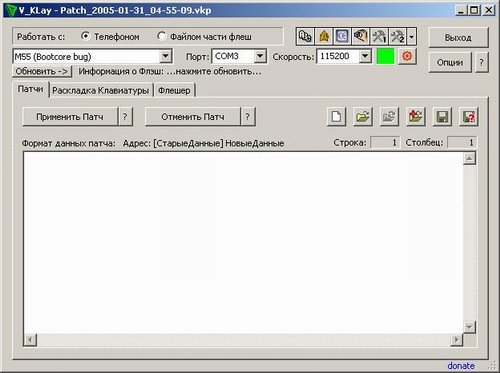Open the 115200 speed dropdown

[365, 56]
